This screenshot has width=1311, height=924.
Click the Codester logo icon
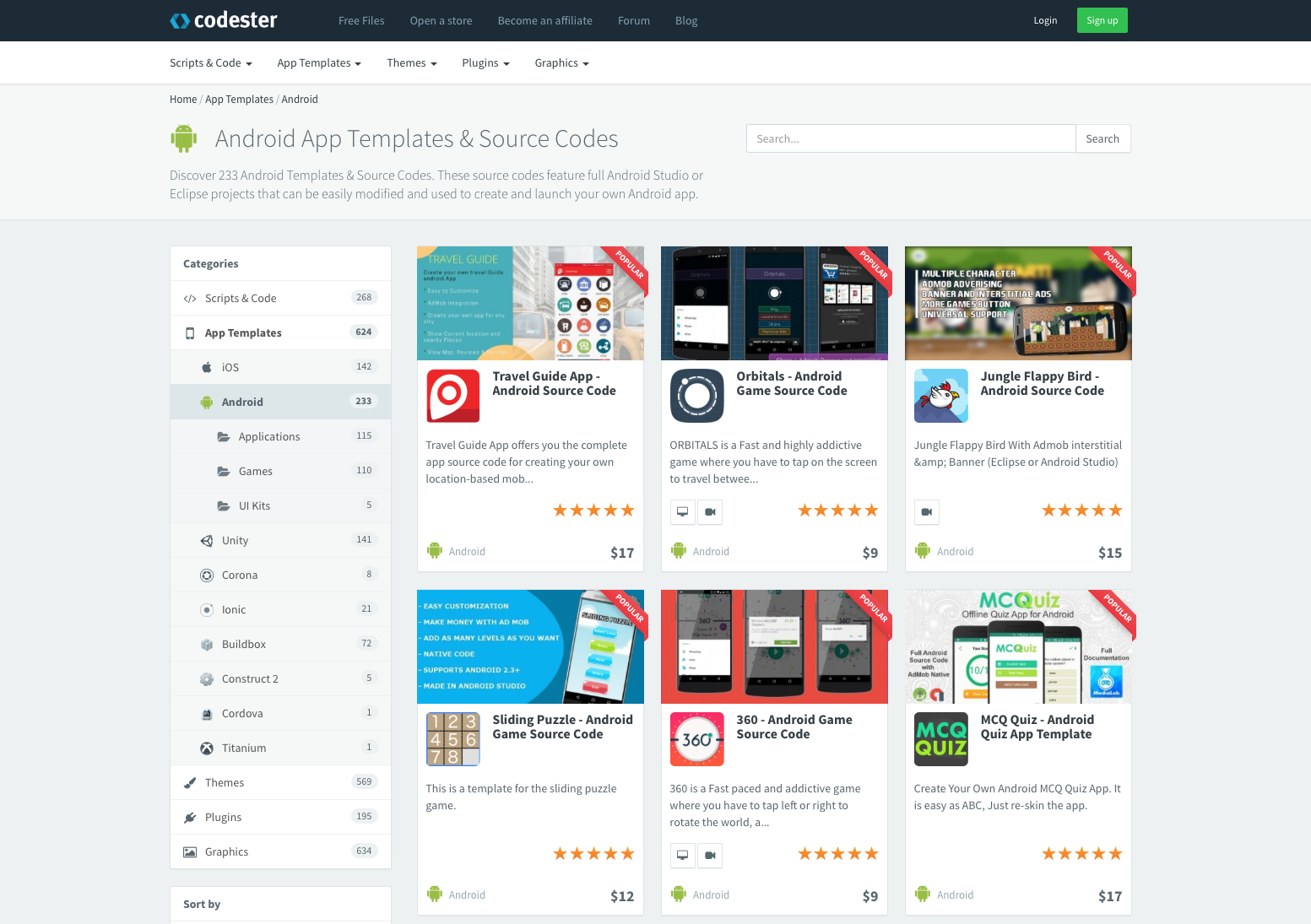pos(180,21)
